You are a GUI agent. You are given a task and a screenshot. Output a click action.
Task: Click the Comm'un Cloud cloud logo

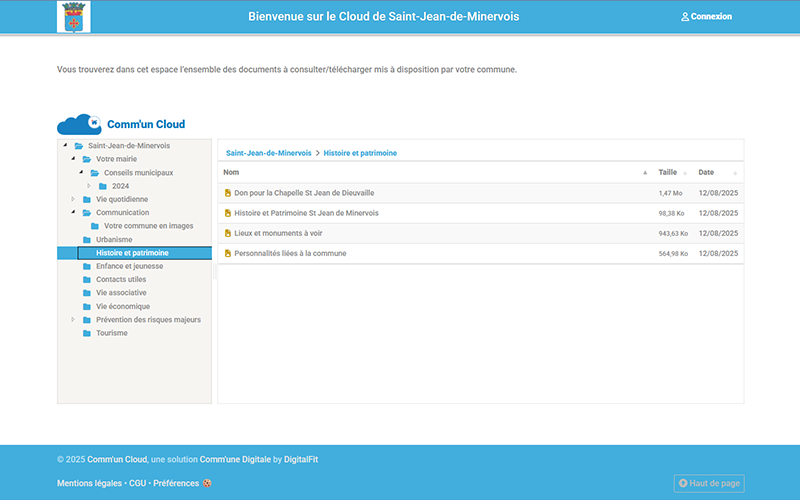(x=79, y=125)
